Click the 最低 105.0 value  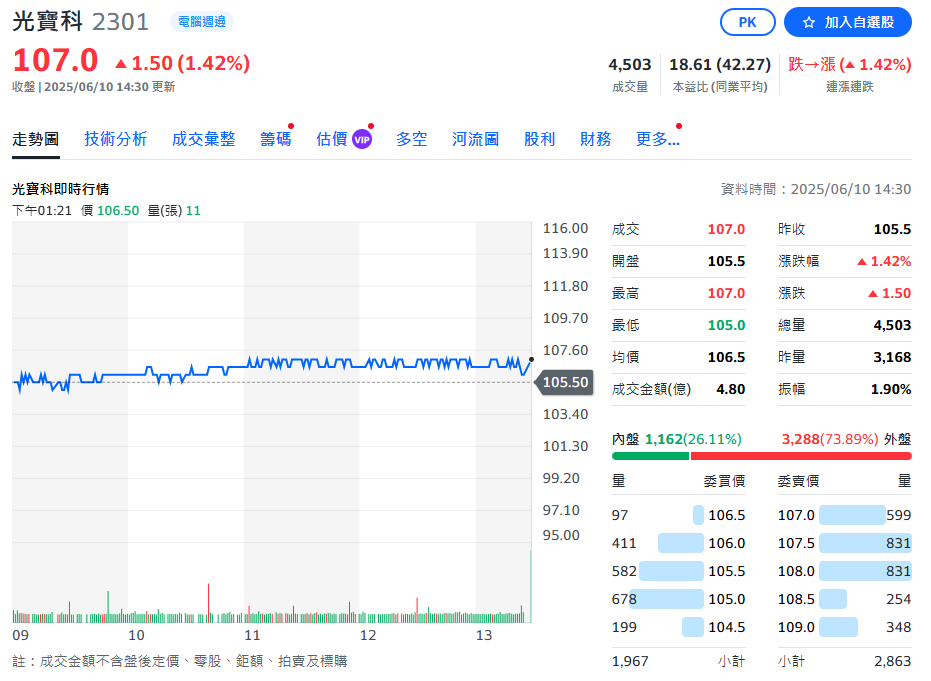(x=726, y=325)
